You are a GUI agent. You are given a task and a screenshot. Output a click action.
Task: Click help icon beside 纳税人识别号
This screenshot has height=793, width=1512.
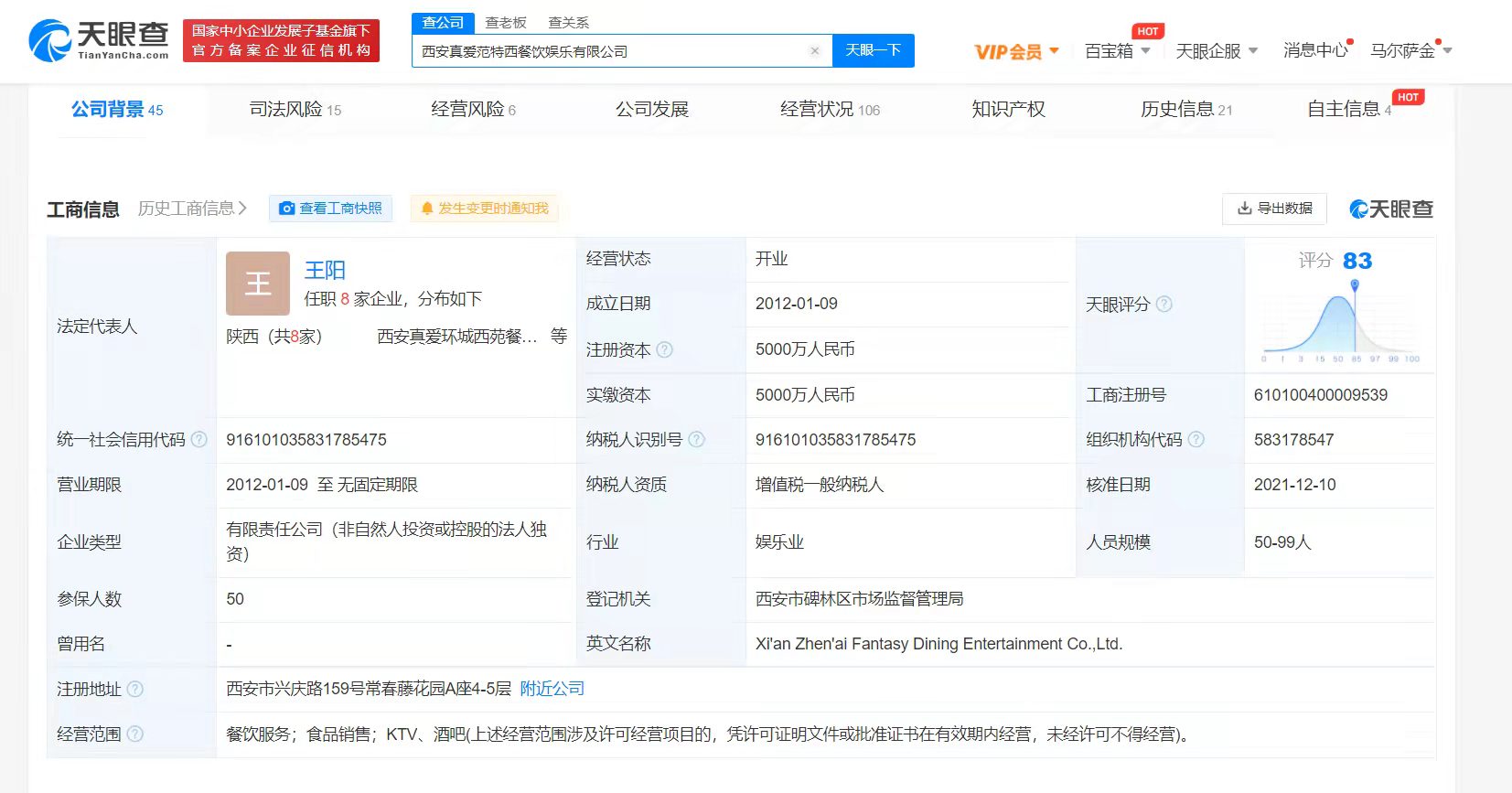point(697,440)
